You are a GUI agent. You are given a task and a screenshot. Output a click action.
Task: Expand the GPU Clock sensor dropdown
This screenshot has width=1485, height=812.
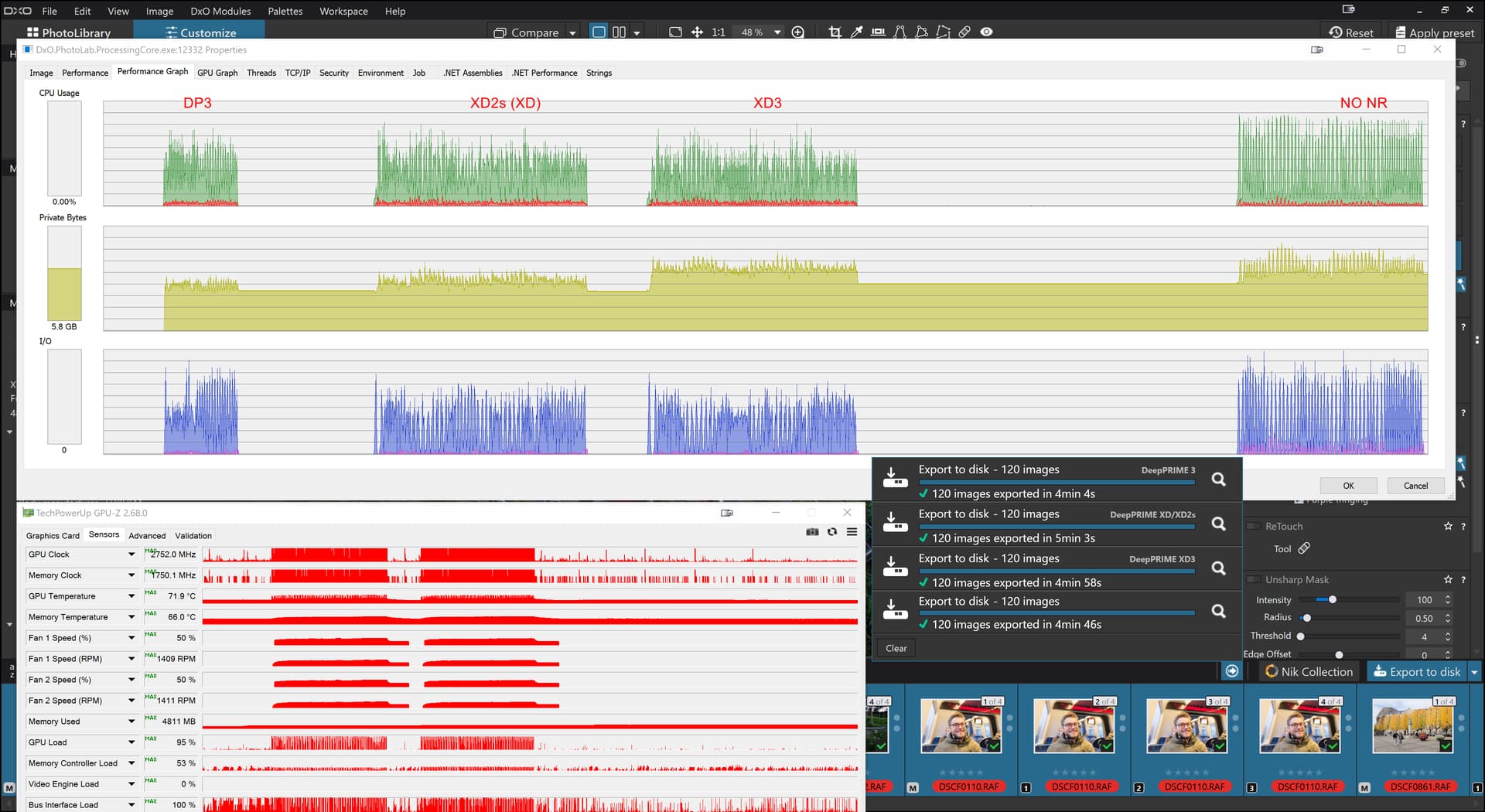point(131,554)
